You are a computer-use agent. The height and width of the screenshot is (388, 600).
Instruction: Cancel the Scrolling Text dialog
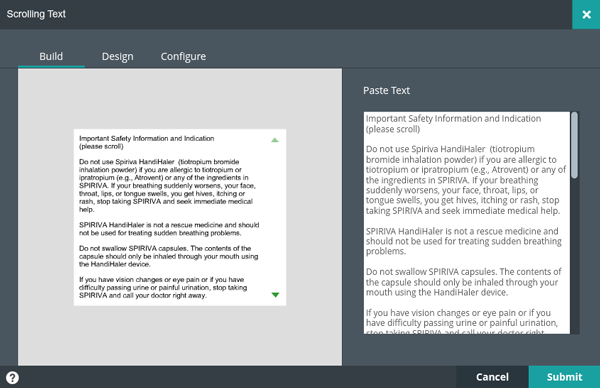point(492,377)
